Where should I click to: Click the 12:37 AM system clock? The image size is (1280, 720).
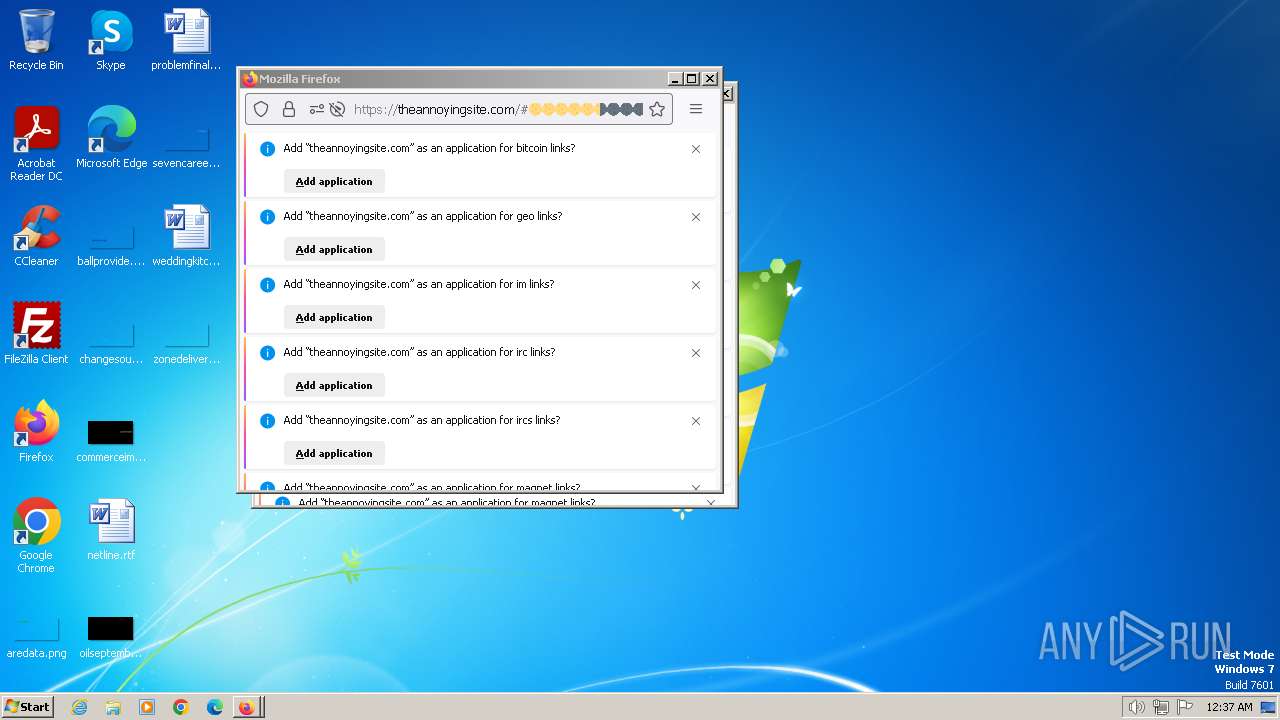[x=1229, y=707]
